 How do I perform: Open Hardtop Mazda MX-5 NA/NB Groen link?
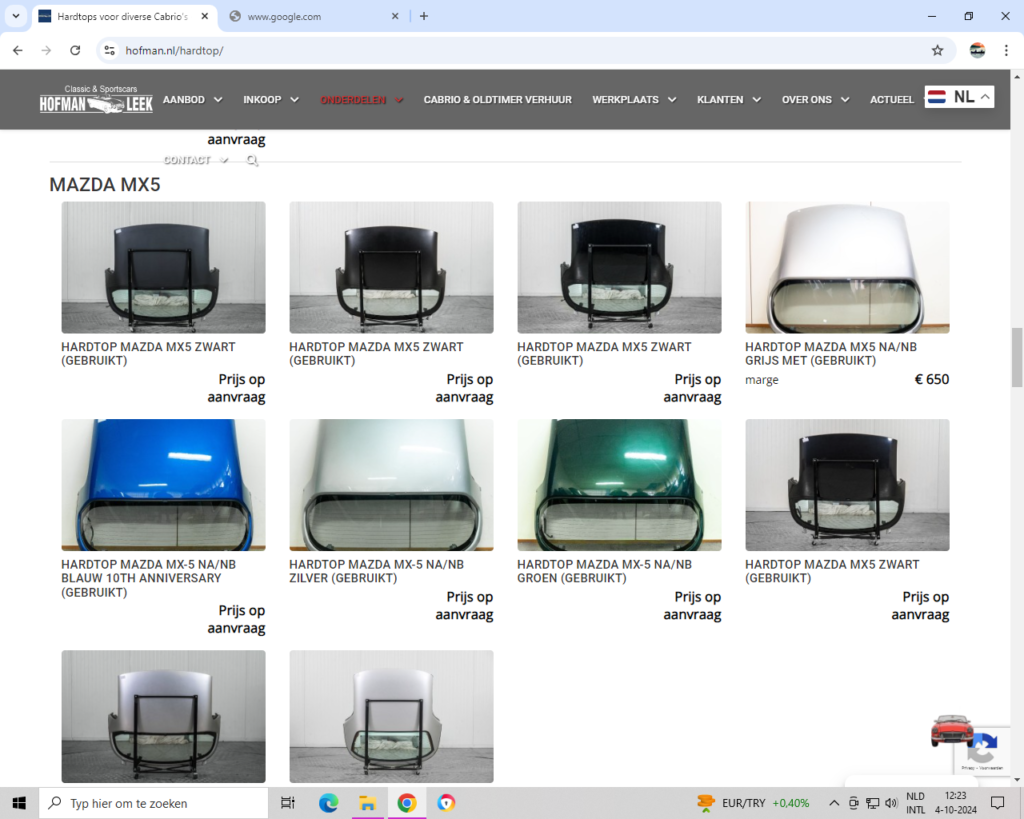tap(604, 571)
